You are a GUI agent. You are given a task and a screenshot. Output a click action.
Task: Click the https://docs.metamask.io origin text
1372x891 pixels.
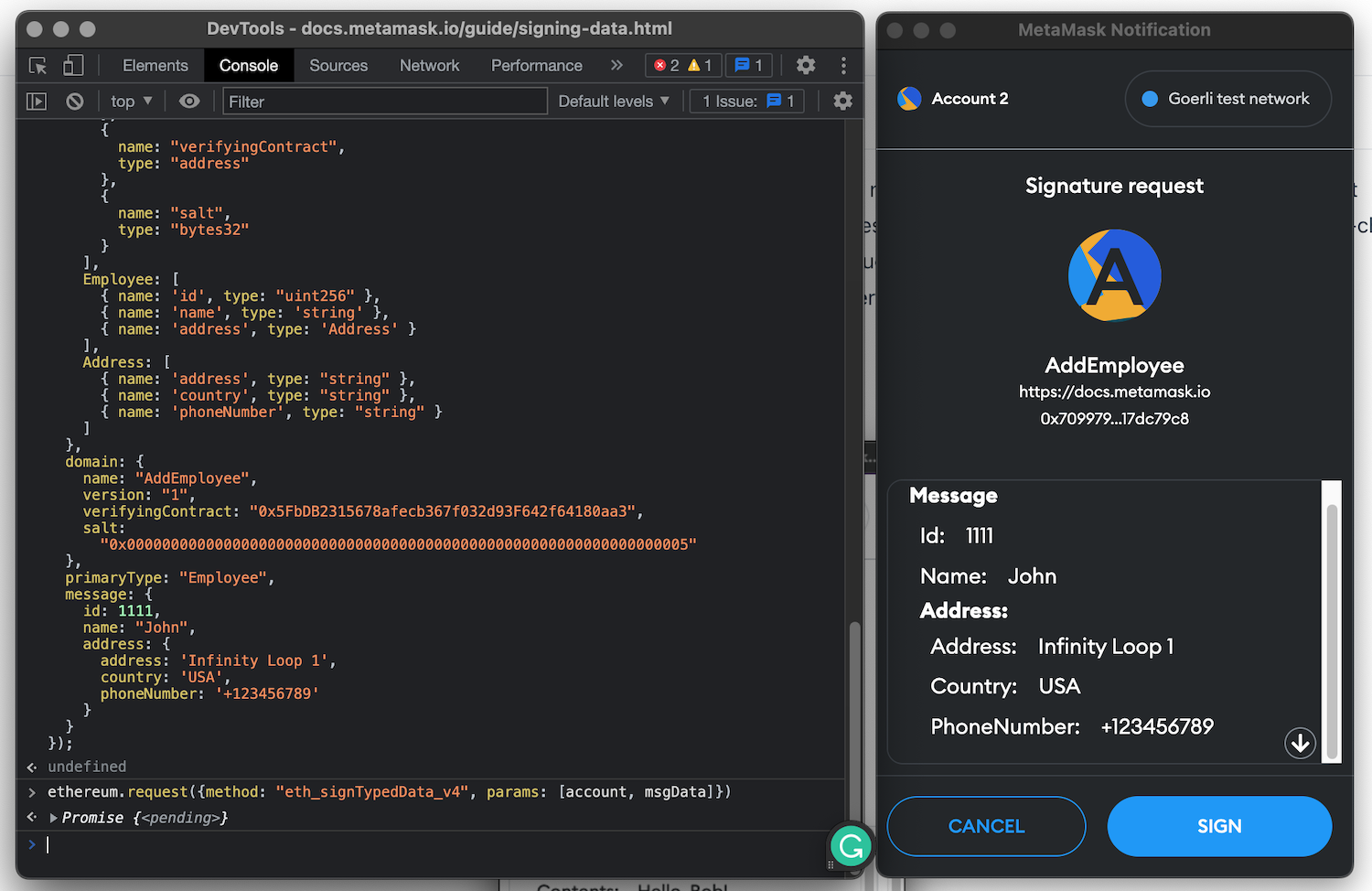[x=1114, y=392]
